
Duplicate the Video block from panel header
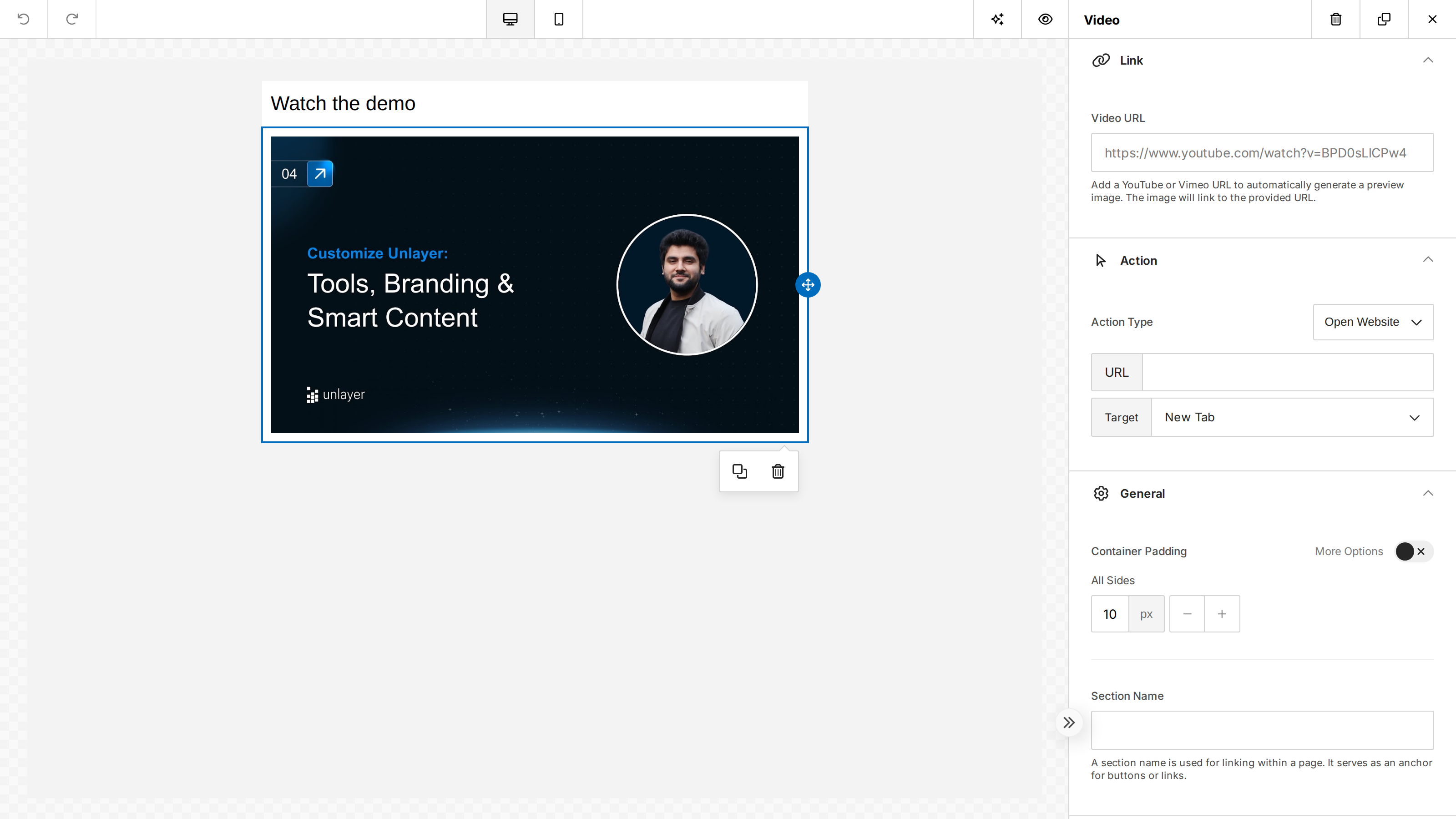click(1384, 19)
